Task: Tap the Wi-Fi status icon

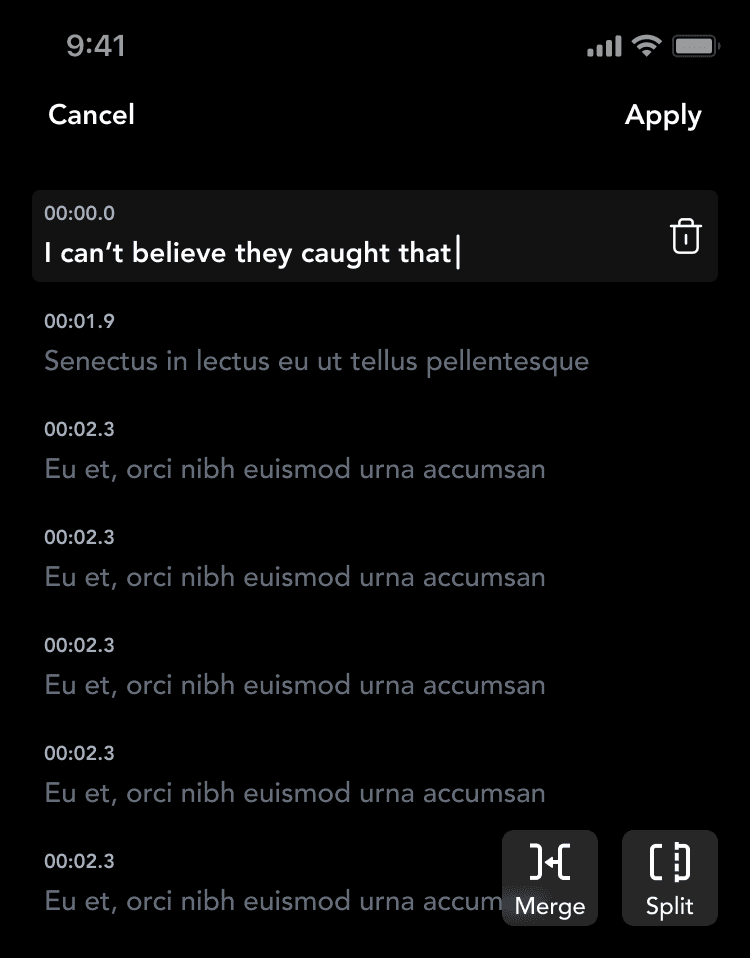Action: click(647, 46)
